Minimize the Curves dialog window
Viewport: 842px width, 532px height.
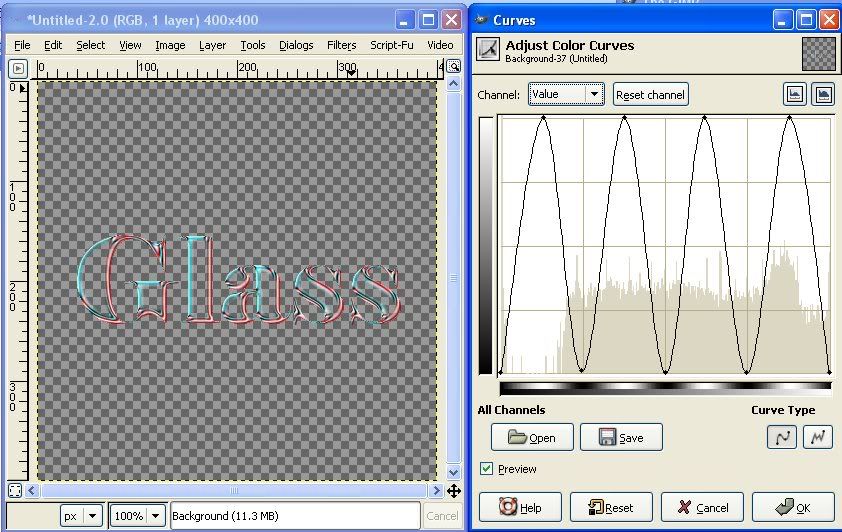click(782, 20)
